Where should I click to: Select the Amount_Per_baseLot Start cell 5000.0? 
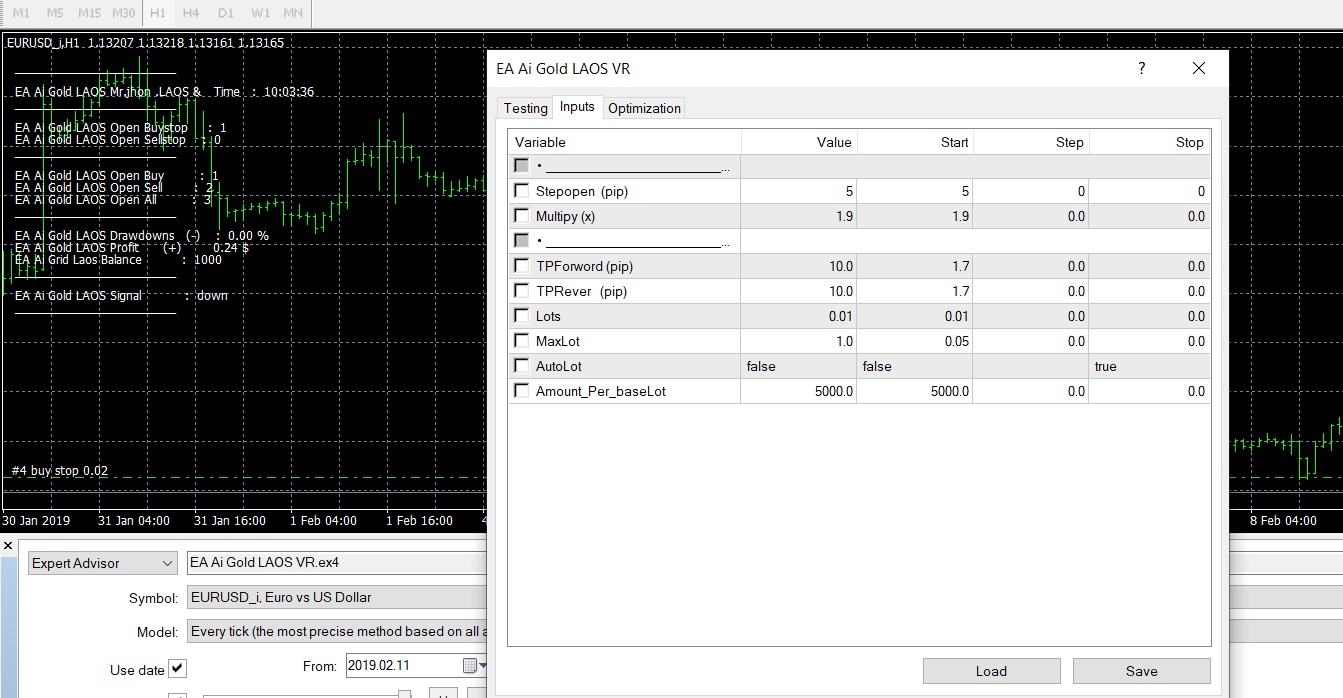915,391
